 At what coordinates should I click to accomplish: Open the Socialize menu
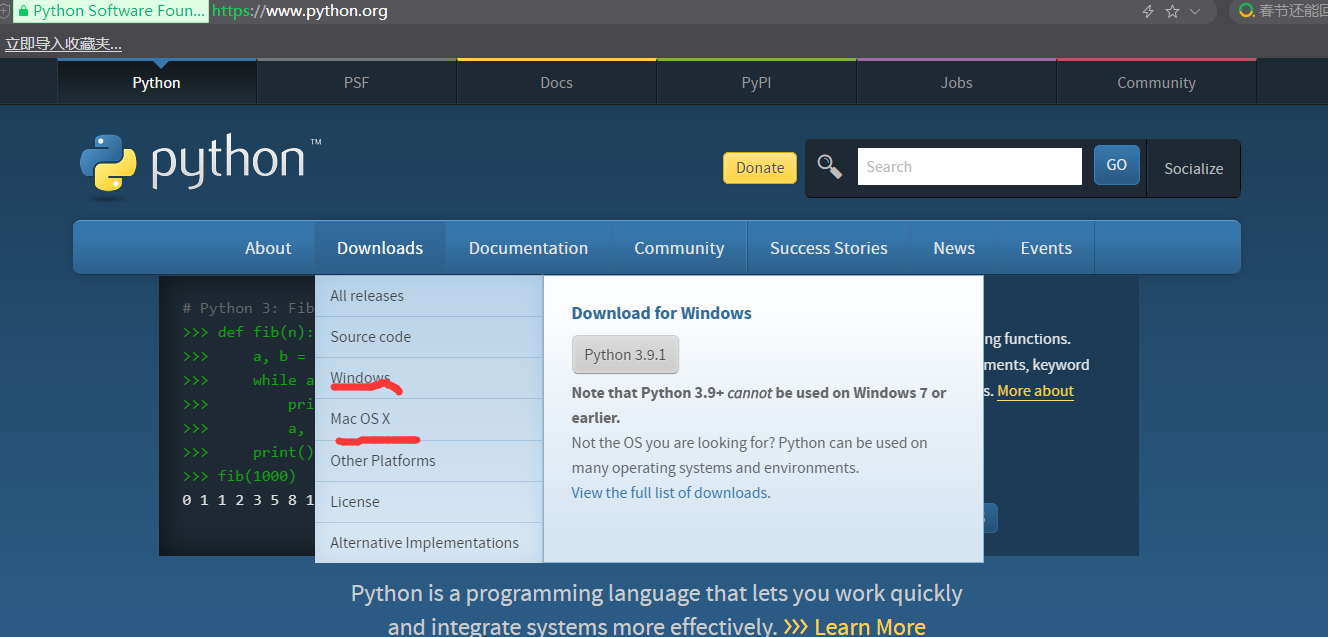[1194, 168]
